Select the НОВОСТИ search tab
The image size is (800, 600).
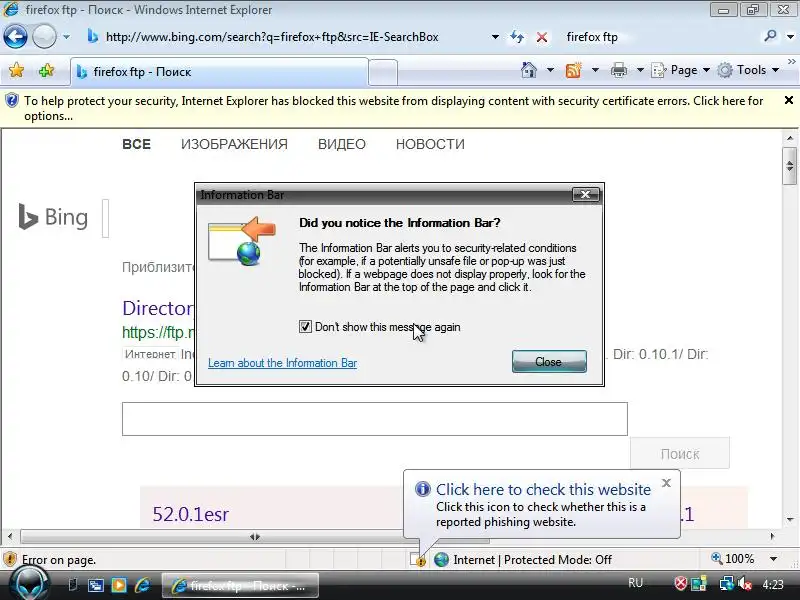coord(430,144)
